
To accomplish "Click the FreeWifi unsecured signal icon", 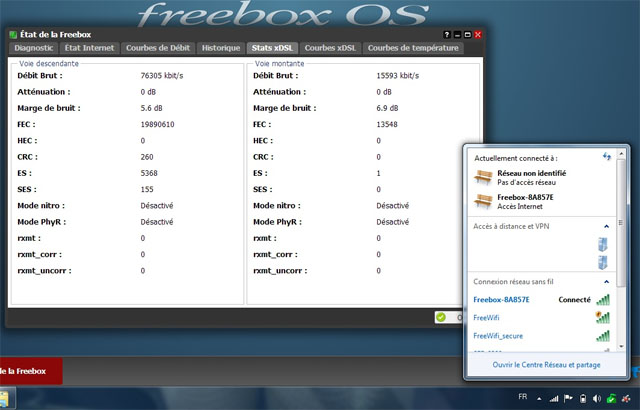I will tap(603, 317).
